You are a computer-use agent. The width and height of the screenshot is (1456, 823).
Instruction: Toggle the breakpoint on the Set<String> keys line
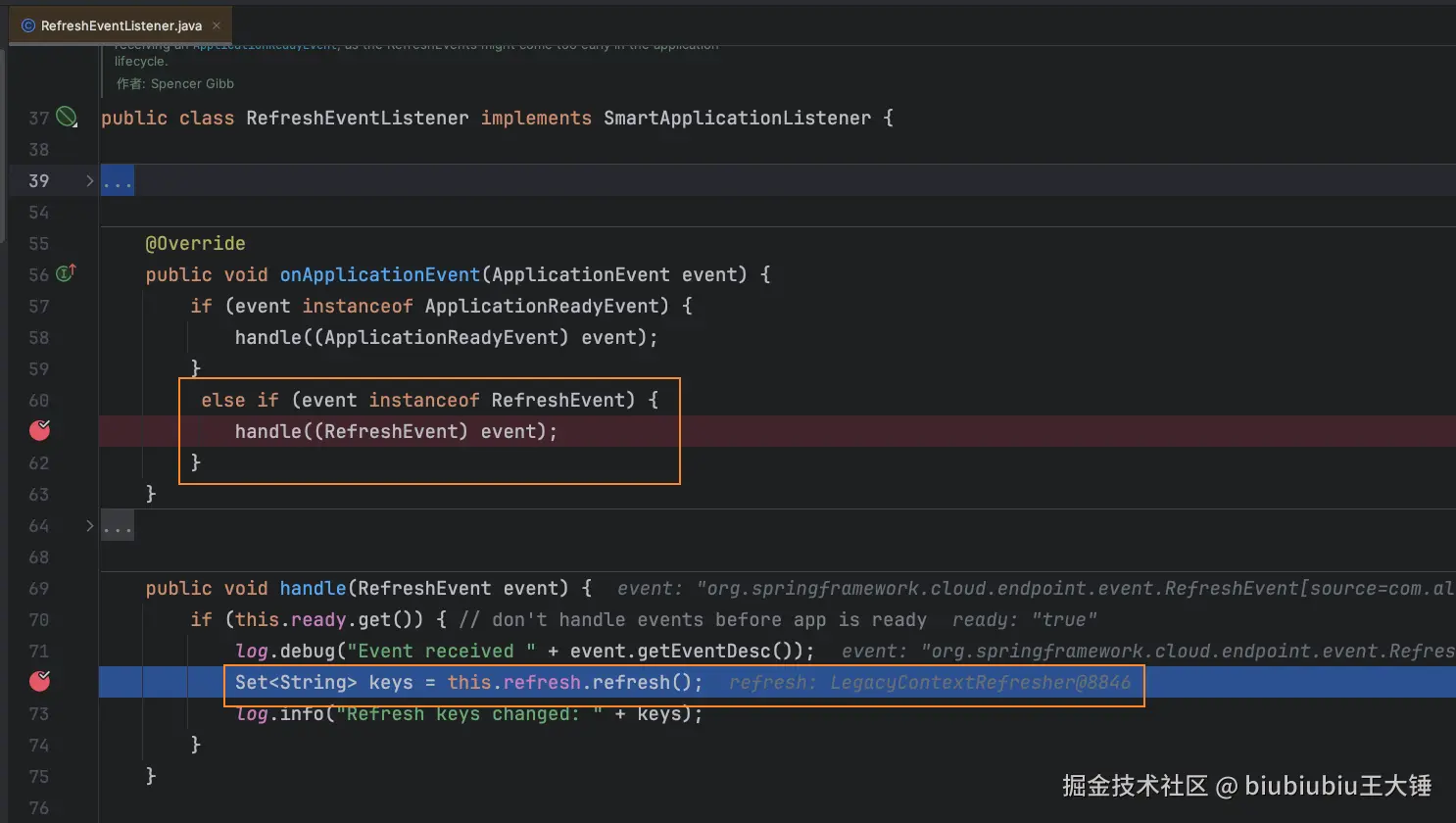(x=40, y=681)
